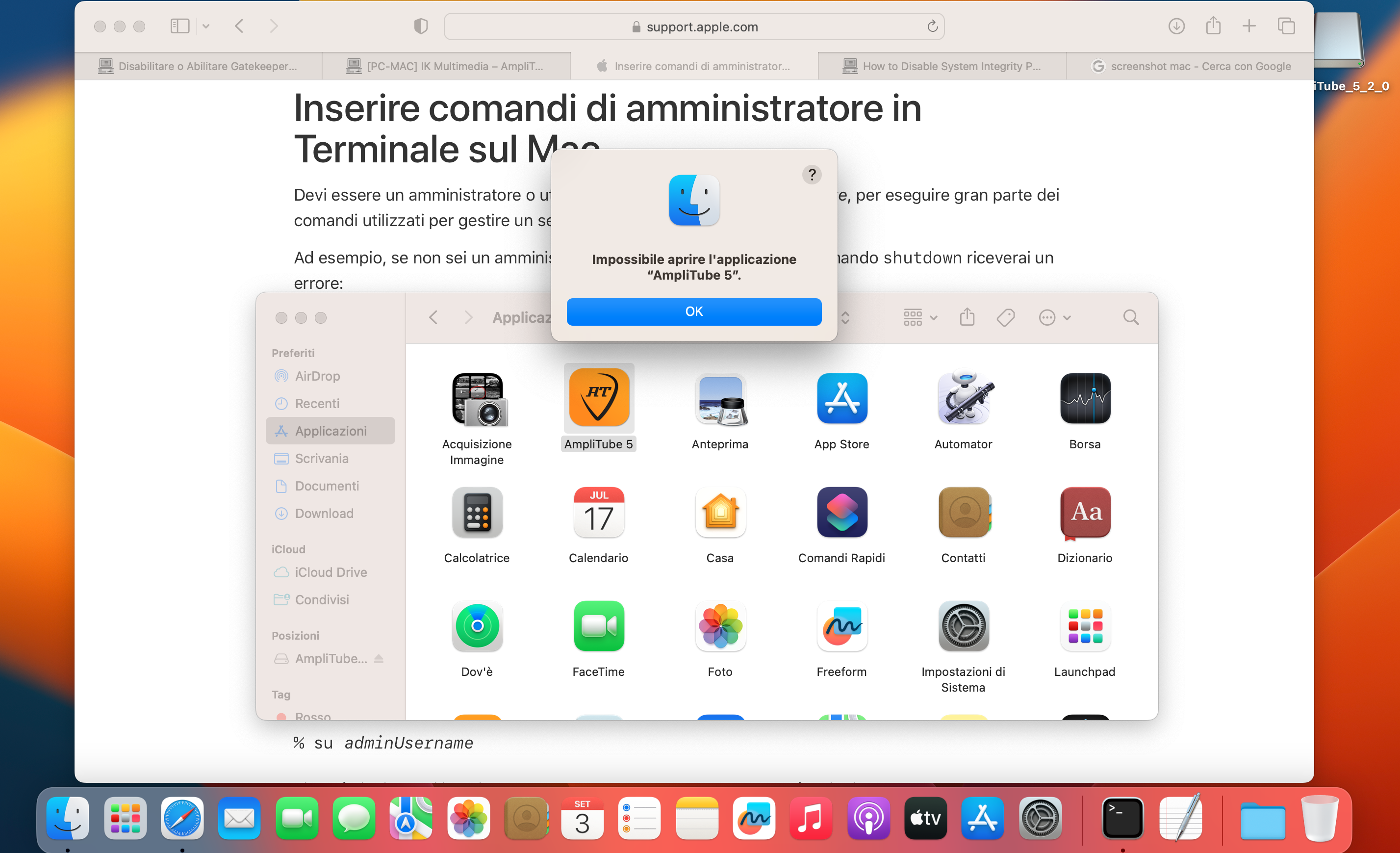This screenshot has height=853, width=1400.
Task: Open Podcasts from the Dock
Action: [x=868, y=818]
